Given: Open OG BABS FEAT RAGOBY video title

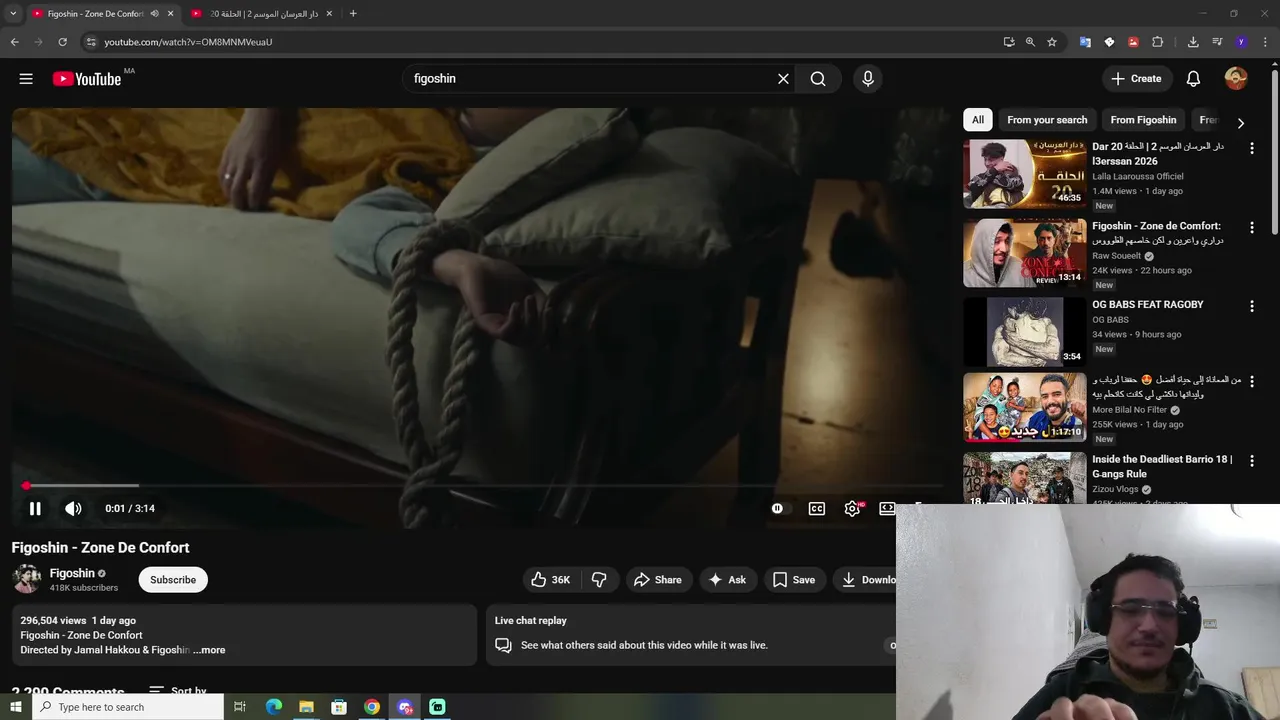Looking at the screenshot, I should (1148, 305).
